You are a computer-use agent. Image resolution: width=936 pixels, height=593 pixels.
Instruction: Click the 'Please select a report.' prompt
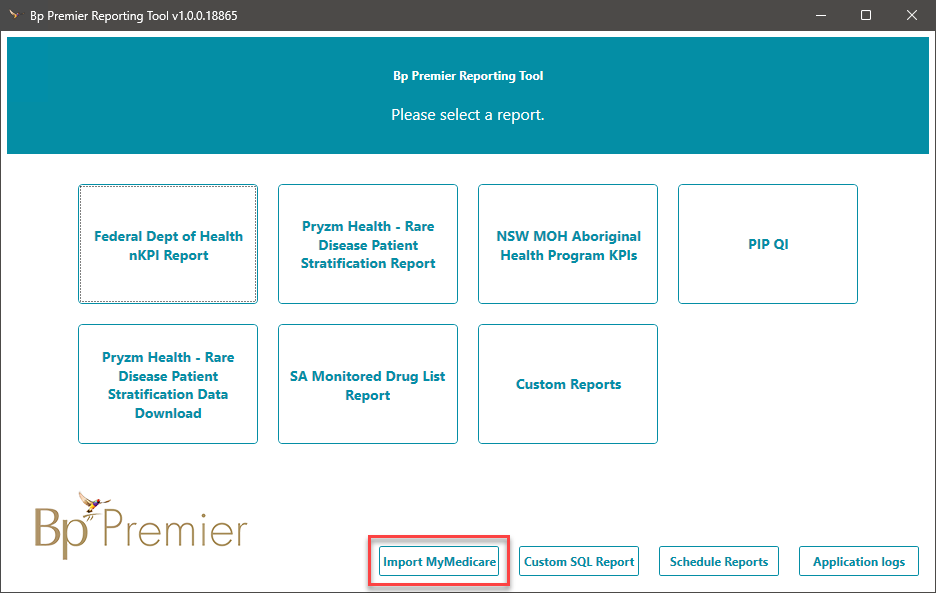click(x=468, y=115)
